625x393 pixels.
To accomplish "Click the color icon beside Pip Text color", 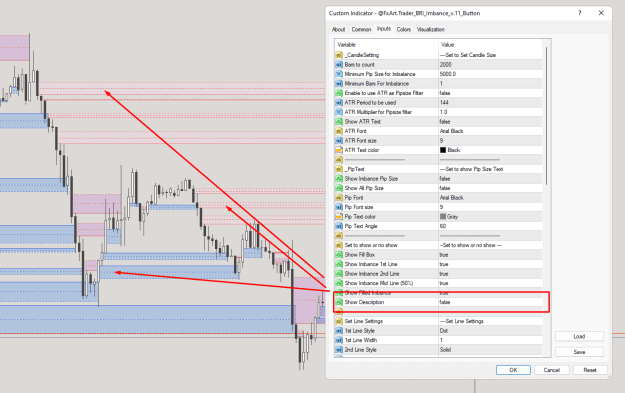I will 339,217.
